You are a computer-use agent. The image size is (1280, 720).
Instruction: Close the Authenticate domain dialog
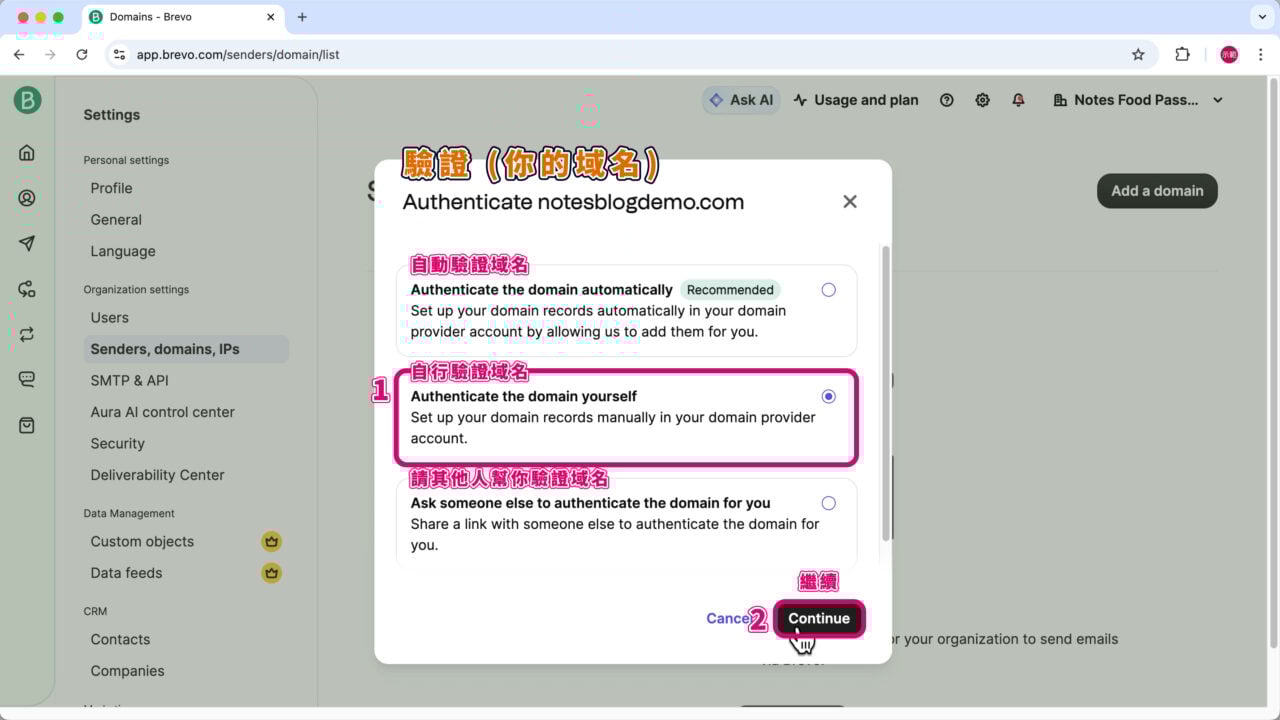(850, 202)
